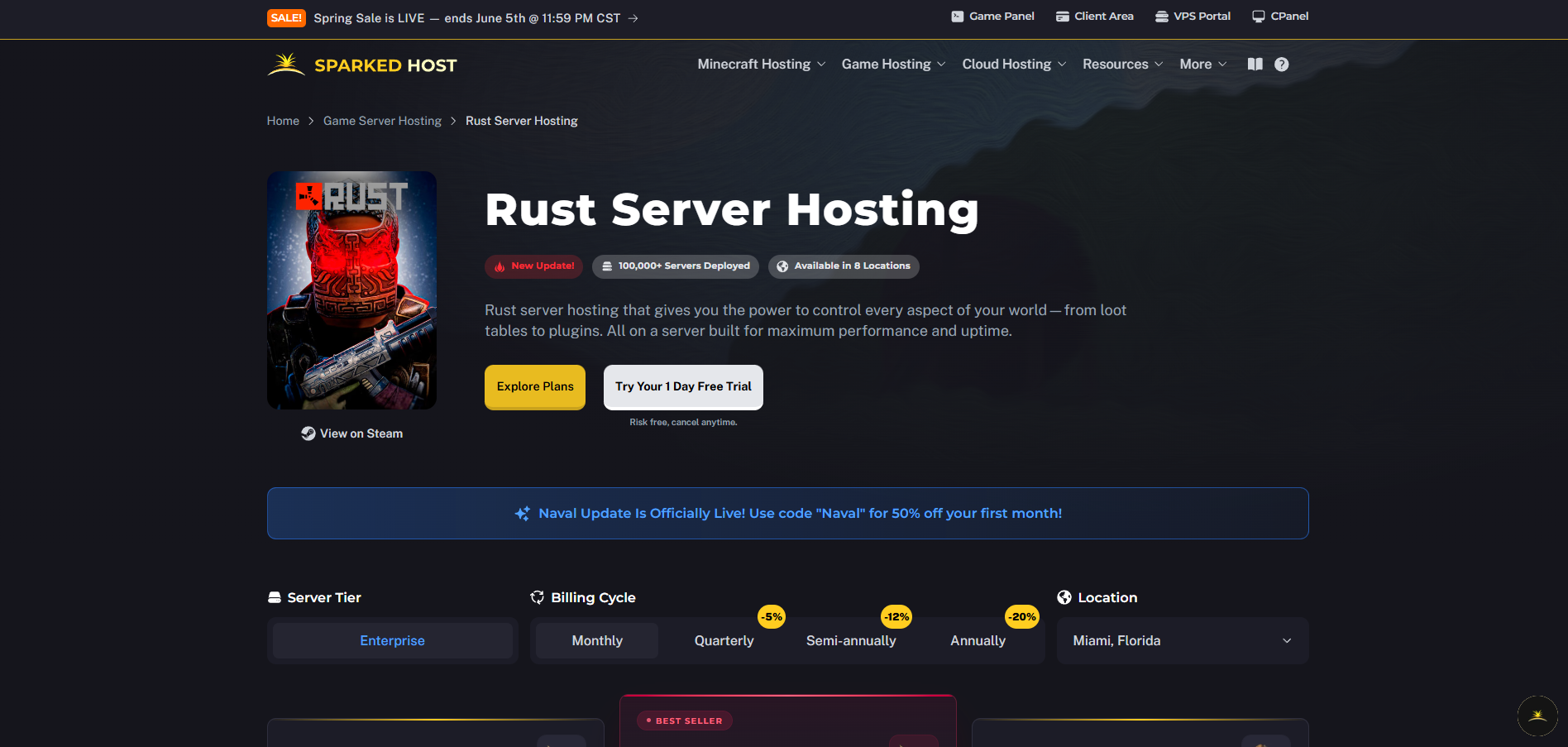1568x747 pixels.
Task: Click the VPS Portal server icon
Action: point(1162,17)
